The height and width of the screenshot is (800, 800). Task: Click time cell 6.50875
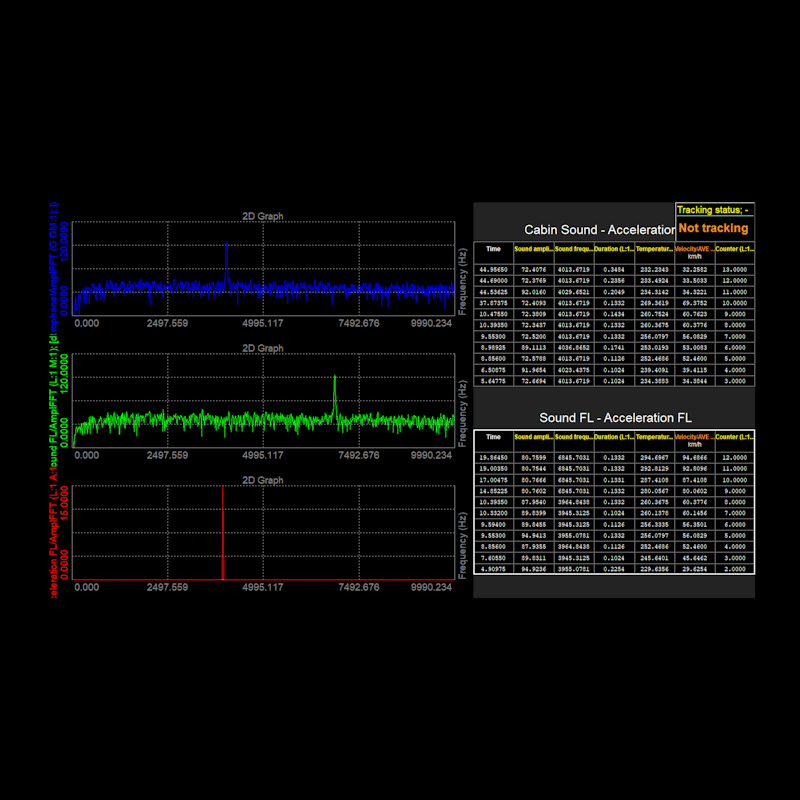493,370
